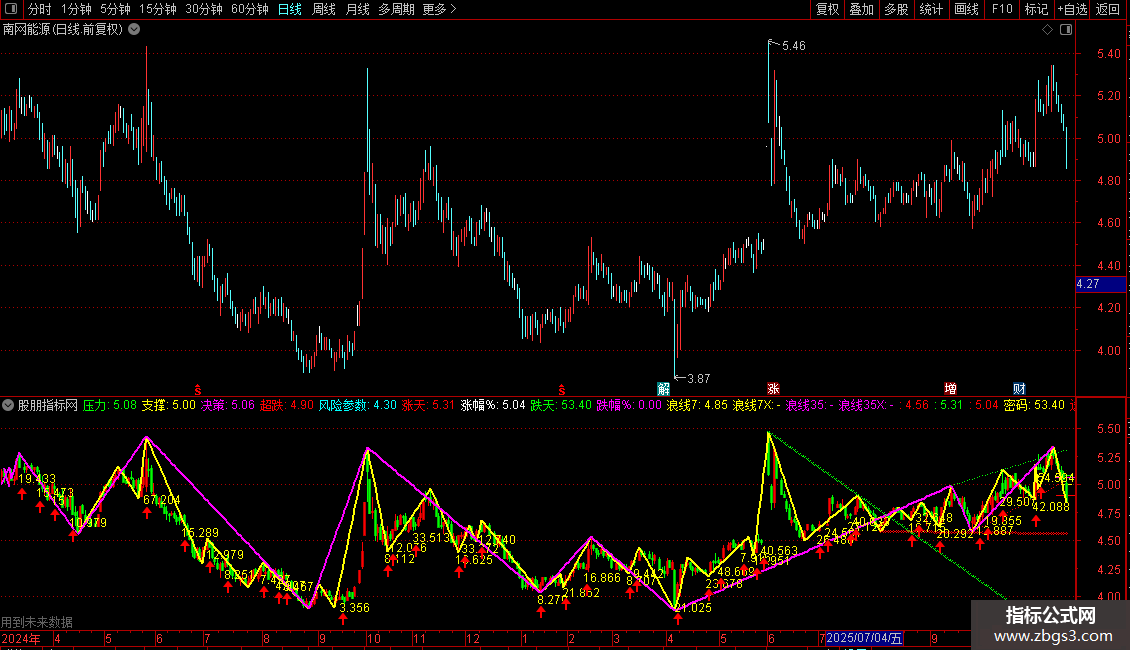Click the 用到未来数据 notice text
This screenshot has width=1130, height=650.
37,622
